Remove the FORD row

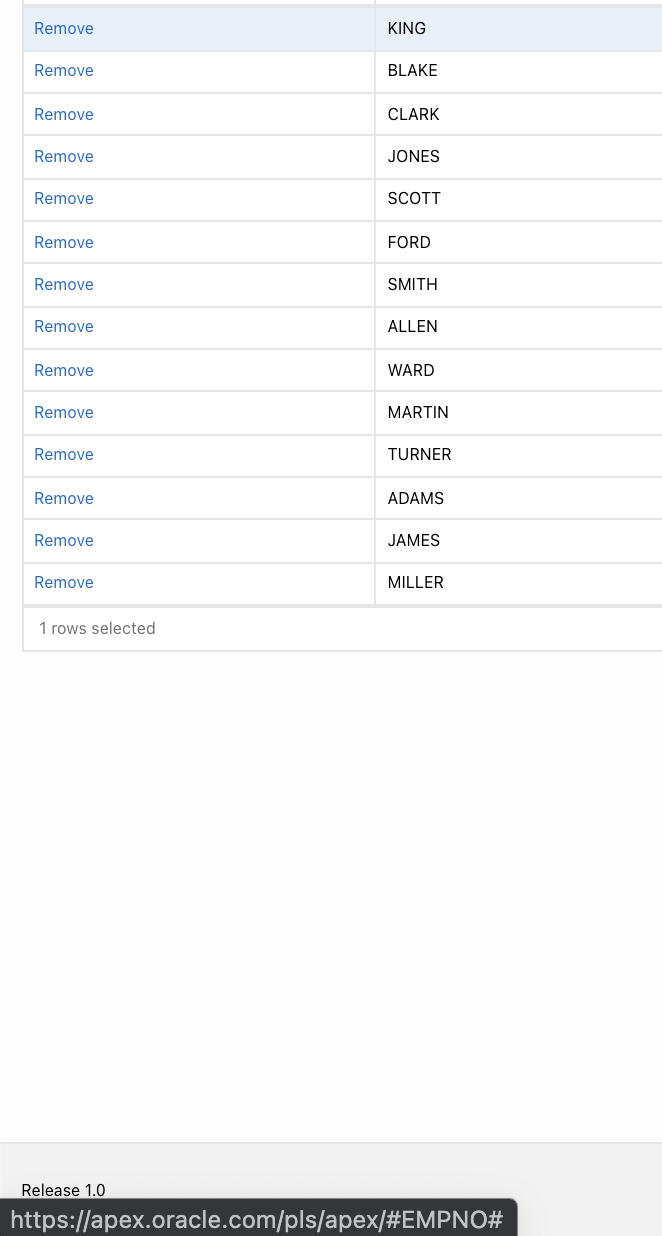pyautogui.click(x=64, y=242)
